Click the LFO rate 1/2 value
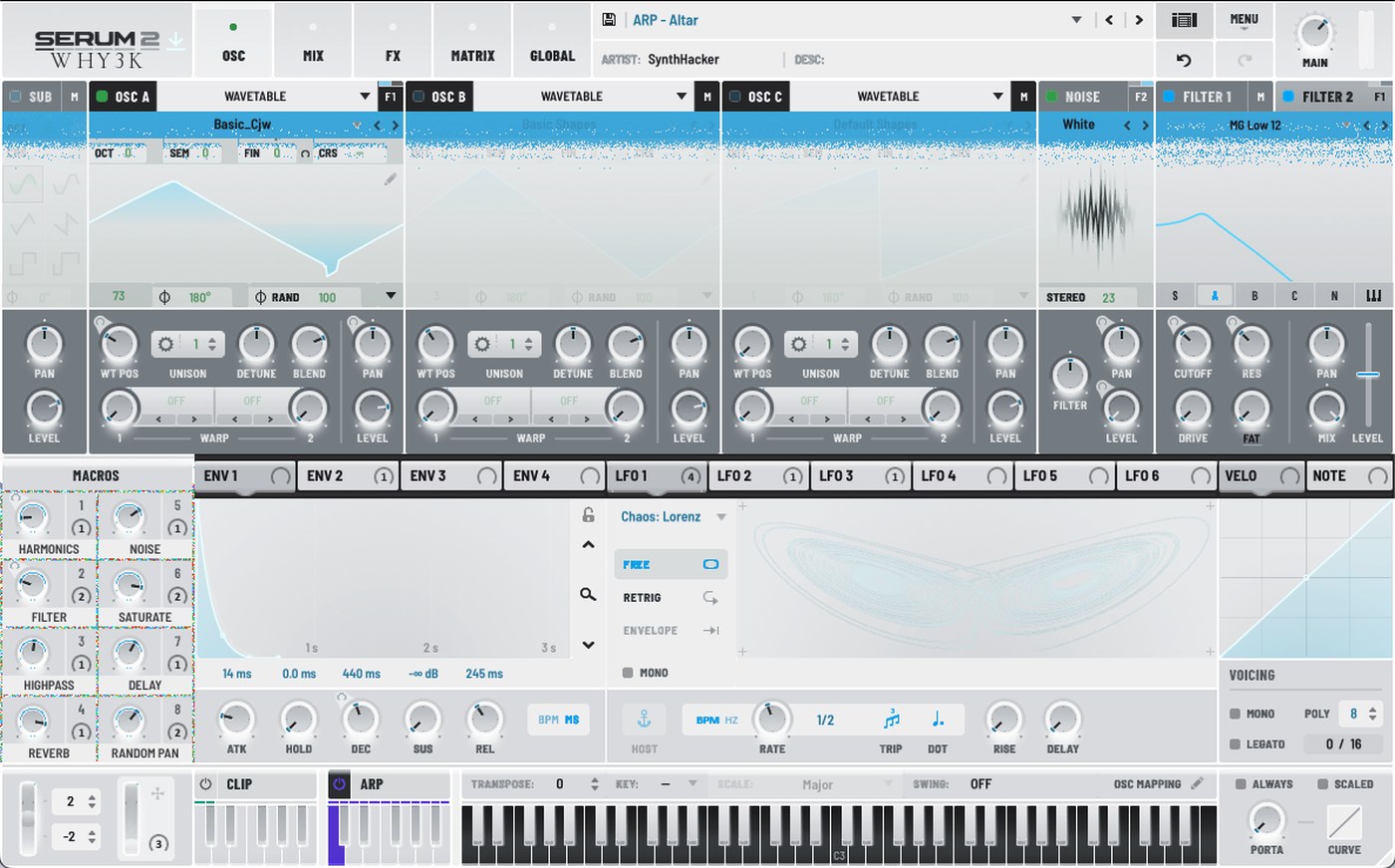1395x868 pixels. [x=825, y=720]
